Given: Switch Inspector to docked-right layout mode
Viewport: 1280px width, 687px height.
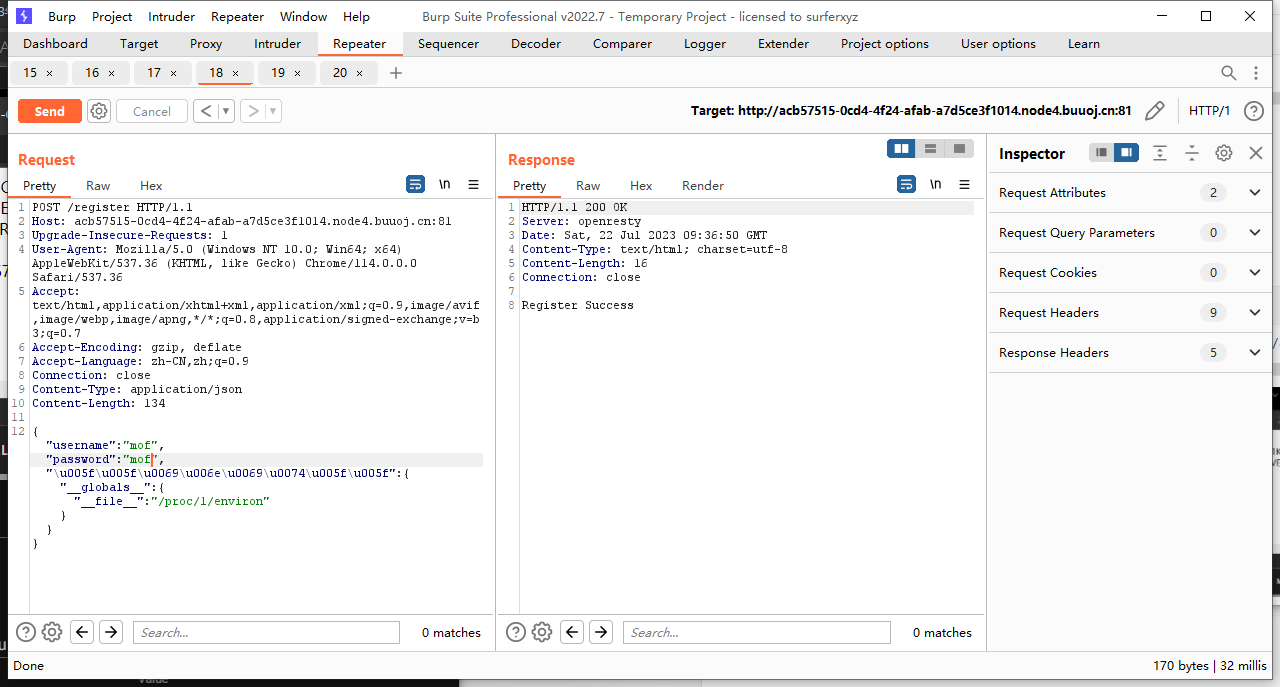Looking at the screenshot, I should [x=1127, y=153].
